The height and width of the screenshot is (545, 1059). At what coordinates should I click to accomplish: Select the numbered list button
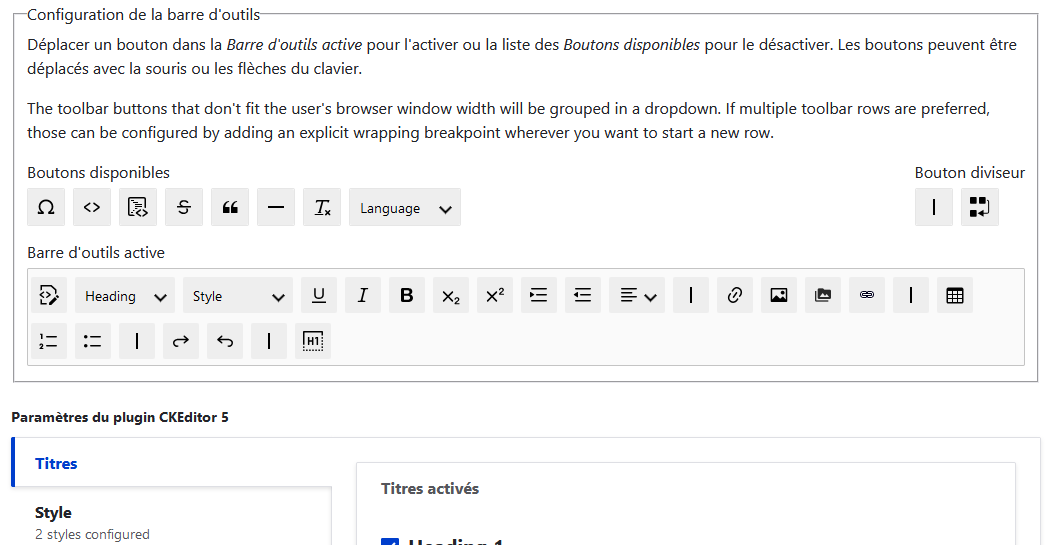[49, 341]
